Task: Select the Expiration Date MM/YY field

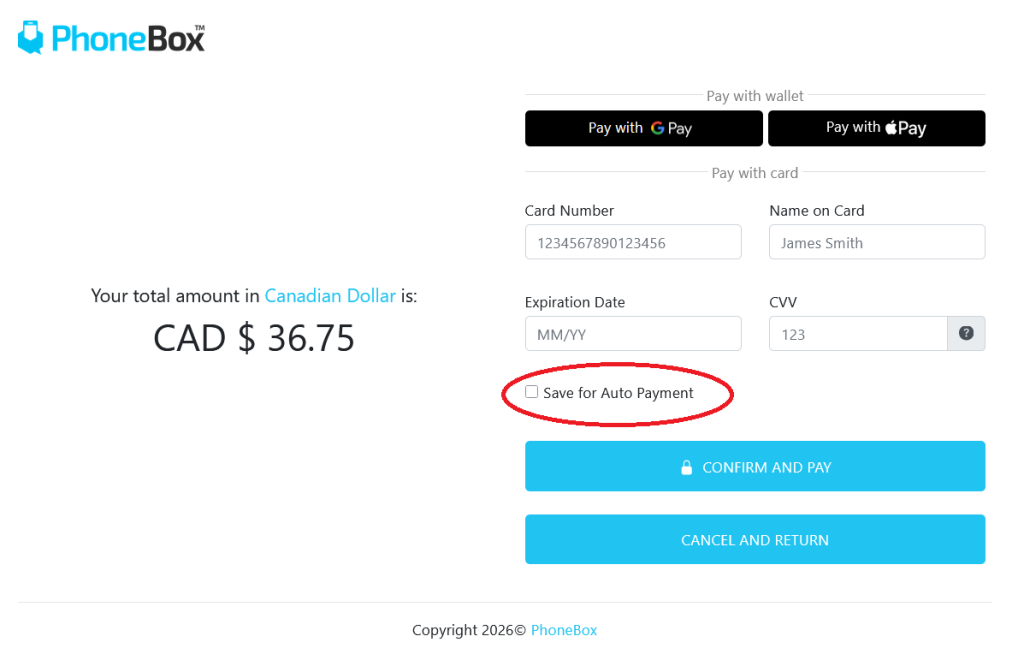Action: (633, 334)
